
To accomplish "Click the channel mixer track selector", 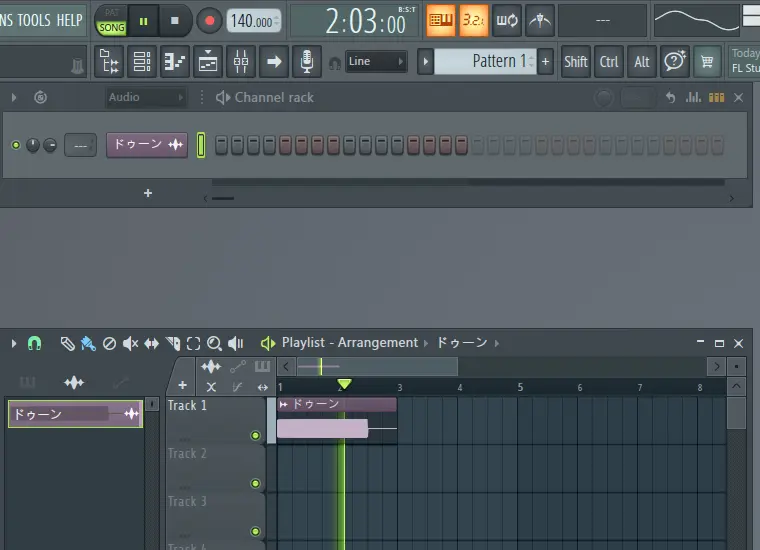I will point(80,145).
